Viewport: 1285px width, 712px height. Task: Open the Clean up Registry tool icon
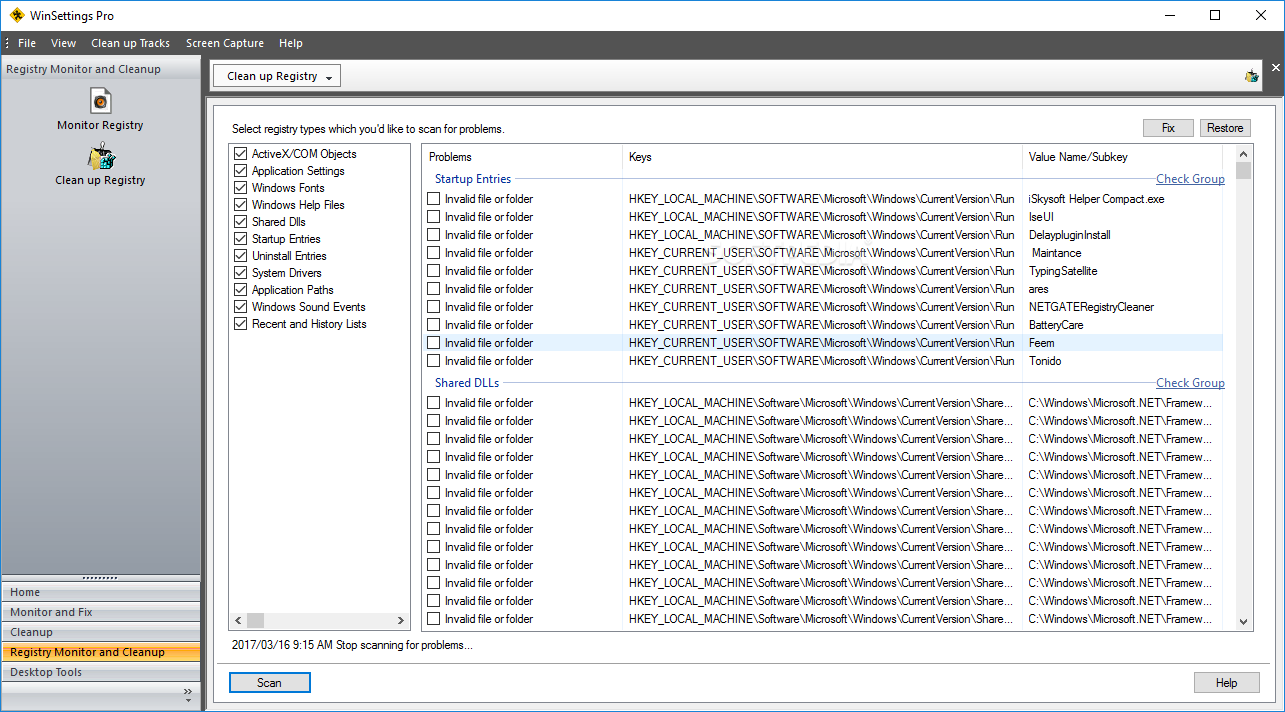pos(101,156)
